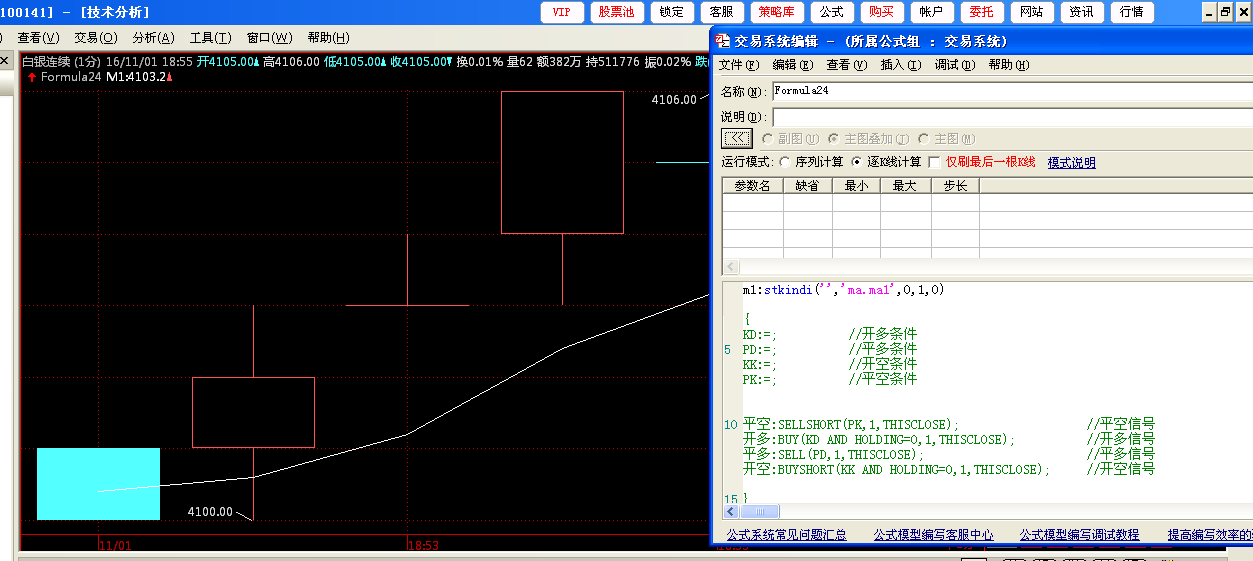Click the 购买 purchase button
1253x561 pixels.
click(881, 12)
